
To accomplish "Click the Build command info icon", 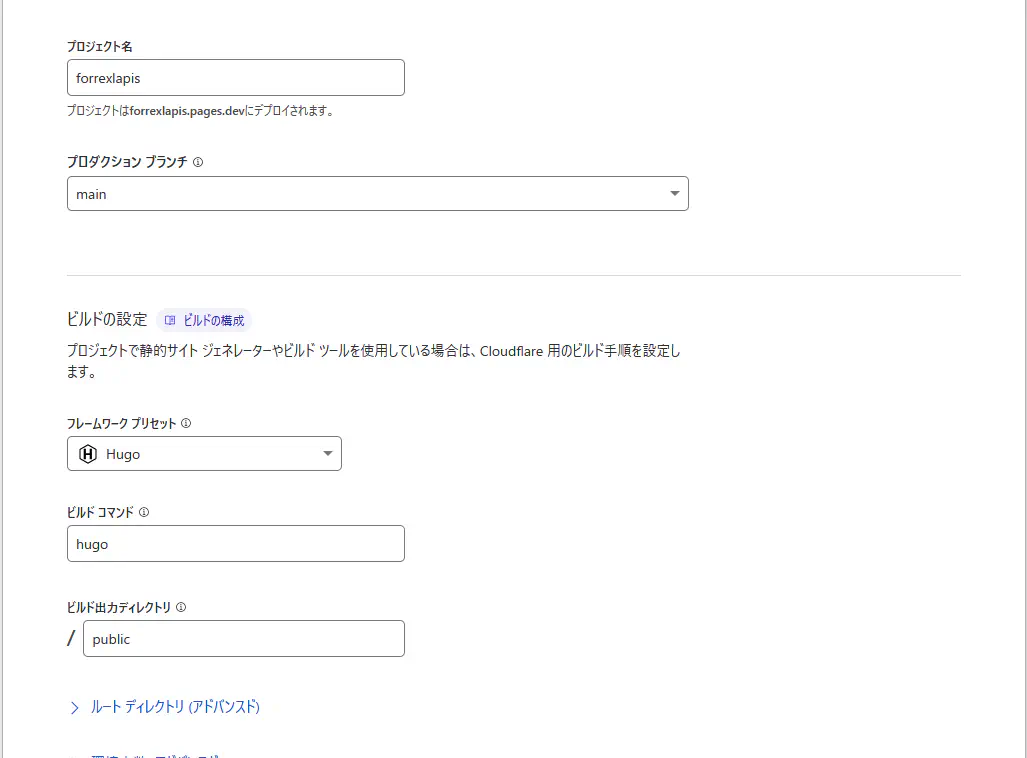I will pos(144,512).
